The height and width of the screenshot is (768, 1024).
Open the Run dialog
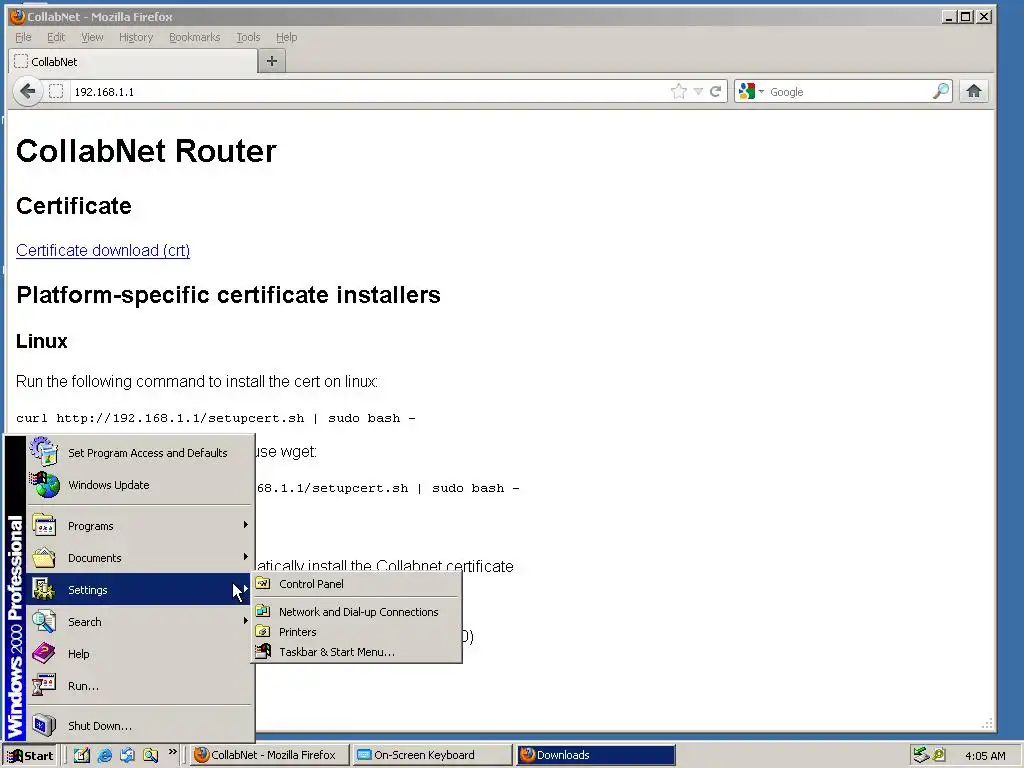point(139,686)
